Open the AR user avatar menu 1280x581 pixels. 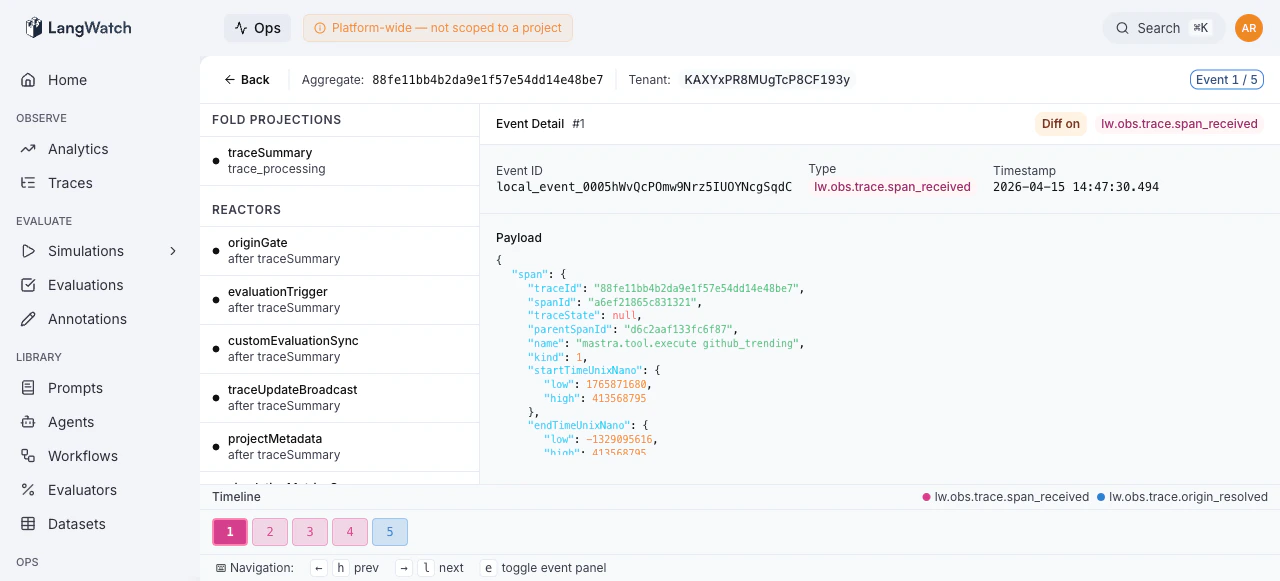(x=1249, y=28)
